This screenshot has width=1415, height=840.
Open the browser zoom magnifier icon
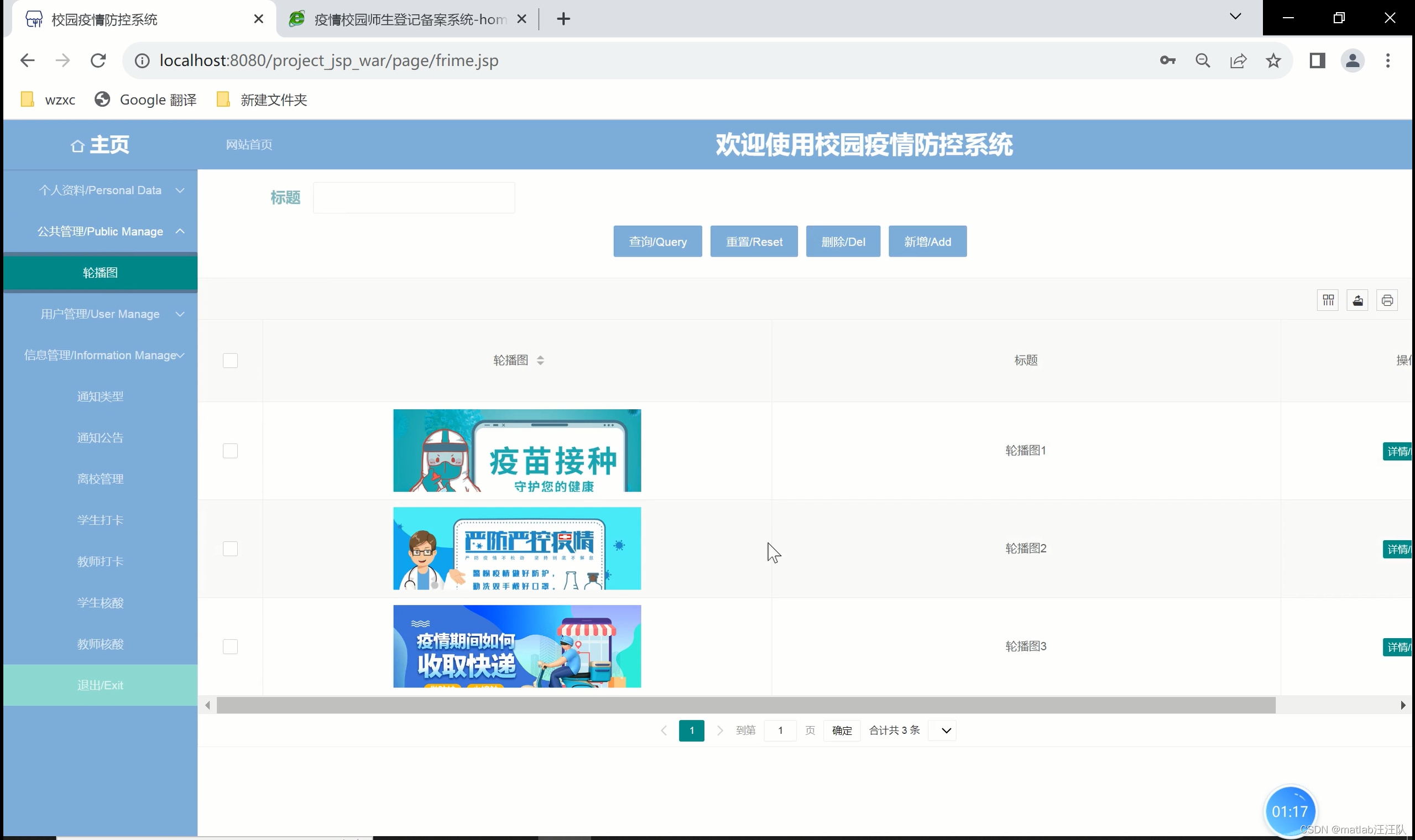pos(1203,61)
